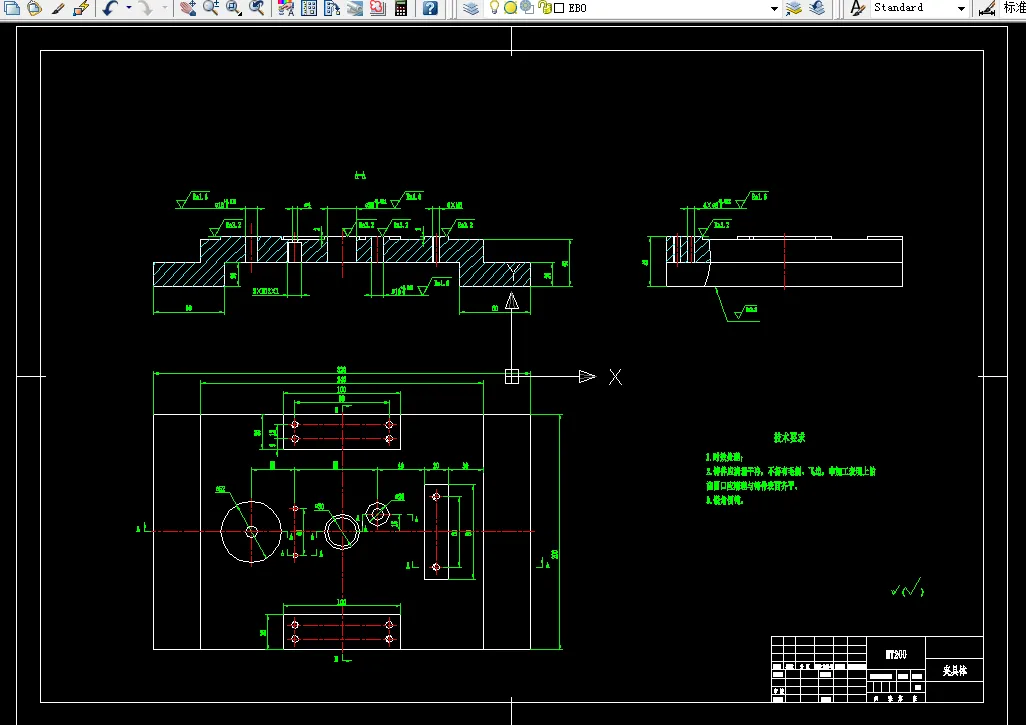Open the QuickCalc calculator icon

(x=400, y=8)
